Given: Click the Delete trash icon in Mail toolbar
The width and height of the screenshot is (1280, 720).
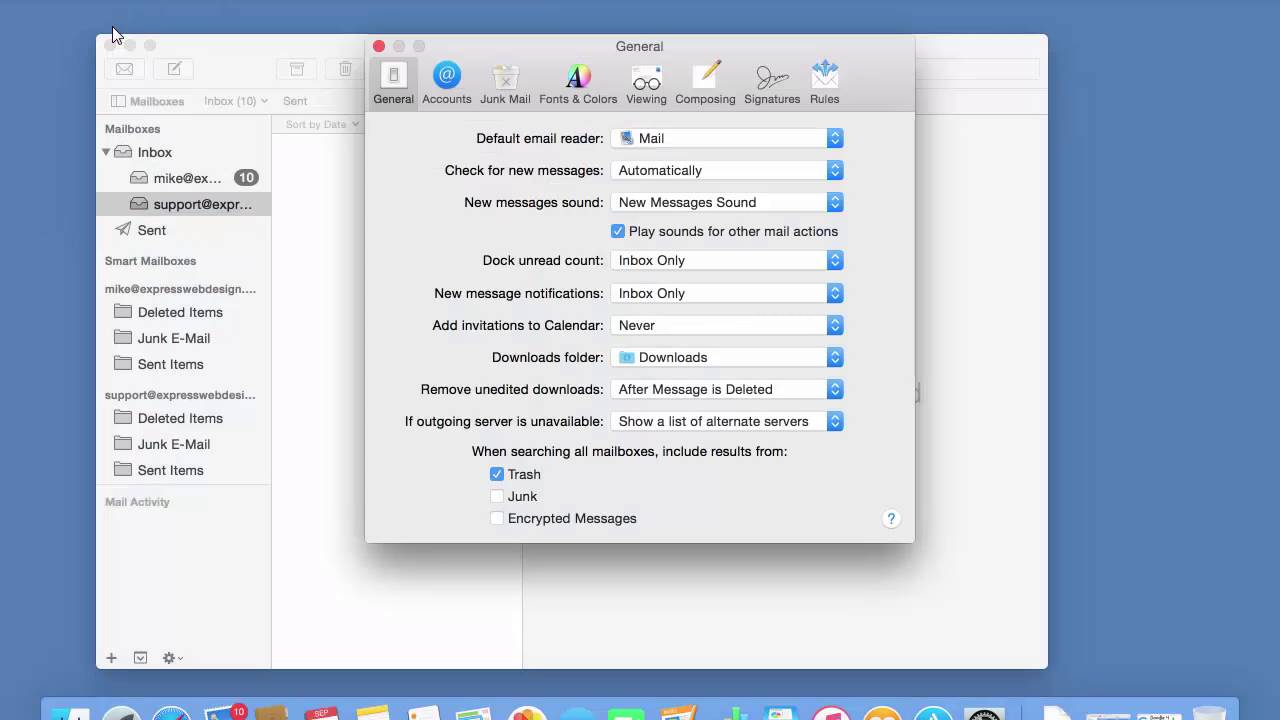Looking at the screenshot, I should pyautogui.click(x=345, y=69).
